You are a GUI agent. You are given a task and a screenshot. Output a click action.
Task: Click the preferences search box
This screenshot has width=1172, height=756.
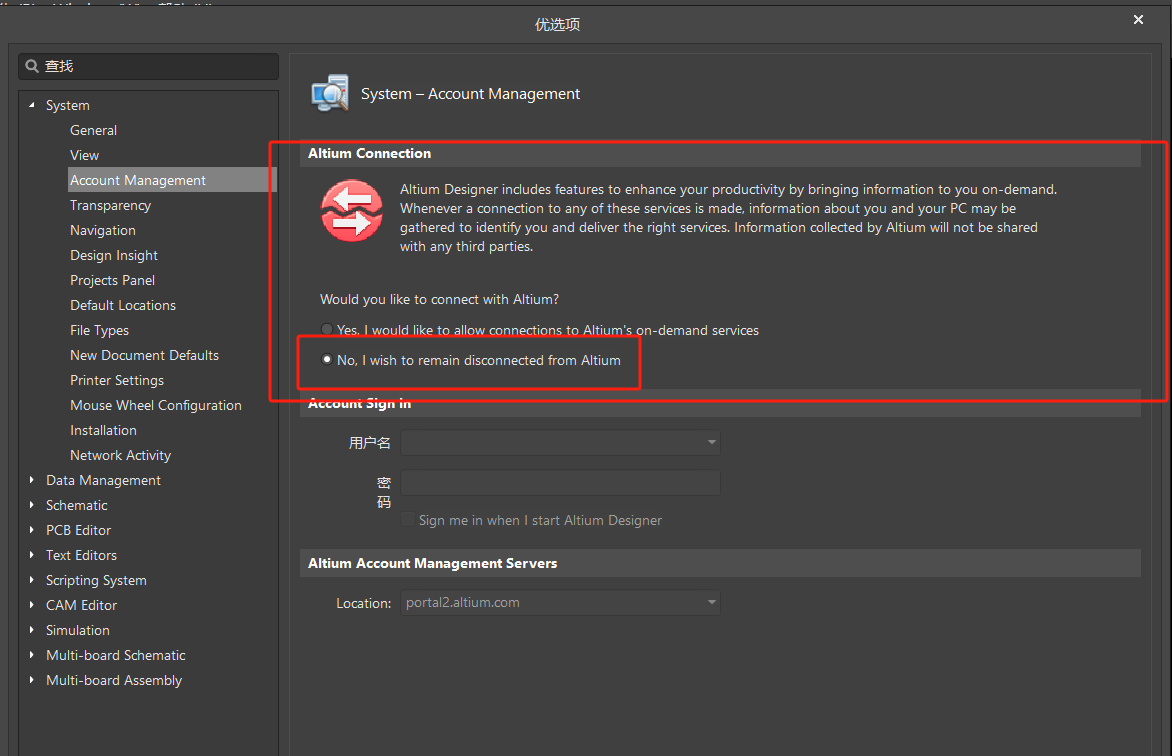coord(155,66)
